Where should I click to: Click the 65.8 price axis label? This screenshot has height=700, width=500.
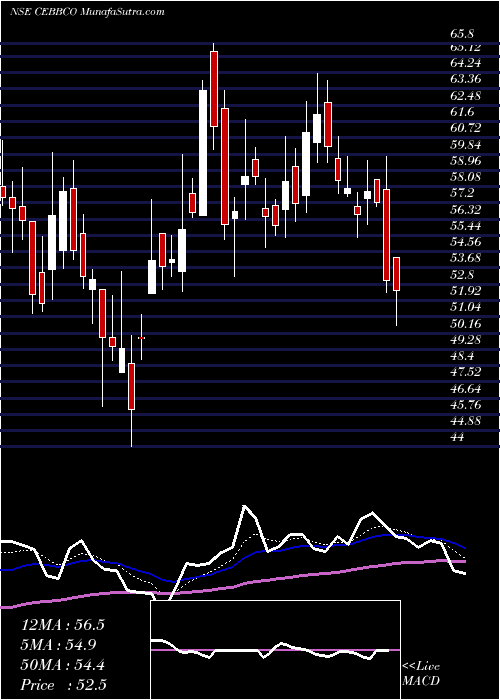[462, 34]
